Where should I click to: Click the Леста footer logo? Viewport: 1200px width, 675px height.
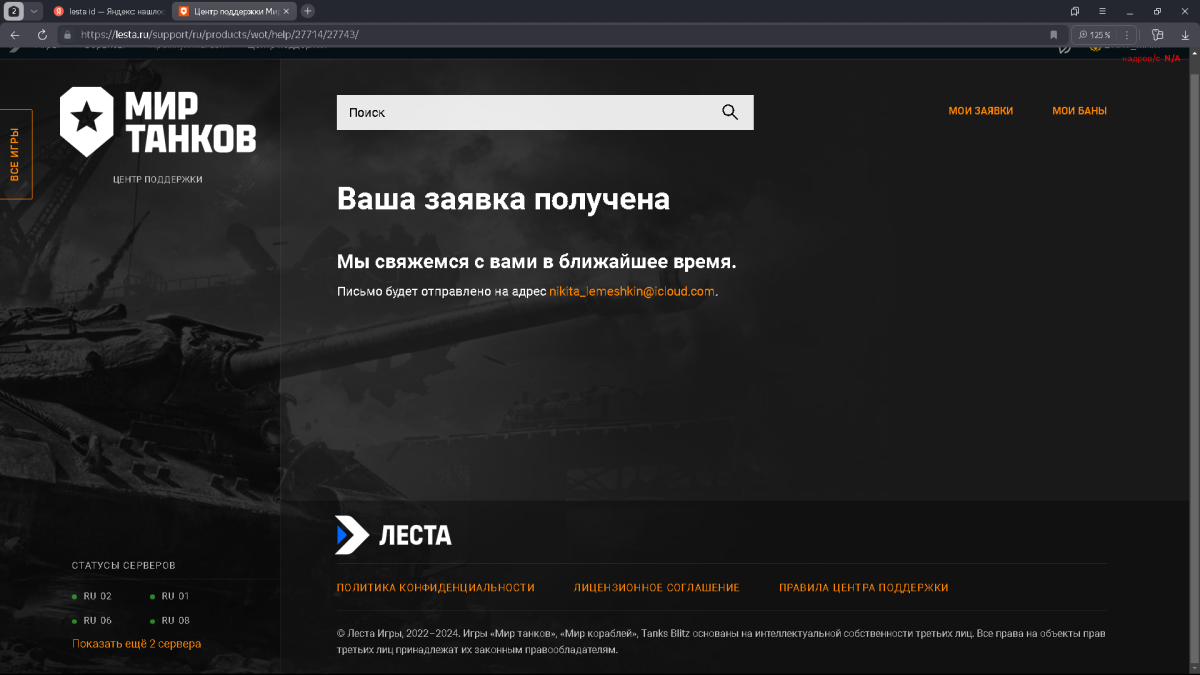coord(393,535)
